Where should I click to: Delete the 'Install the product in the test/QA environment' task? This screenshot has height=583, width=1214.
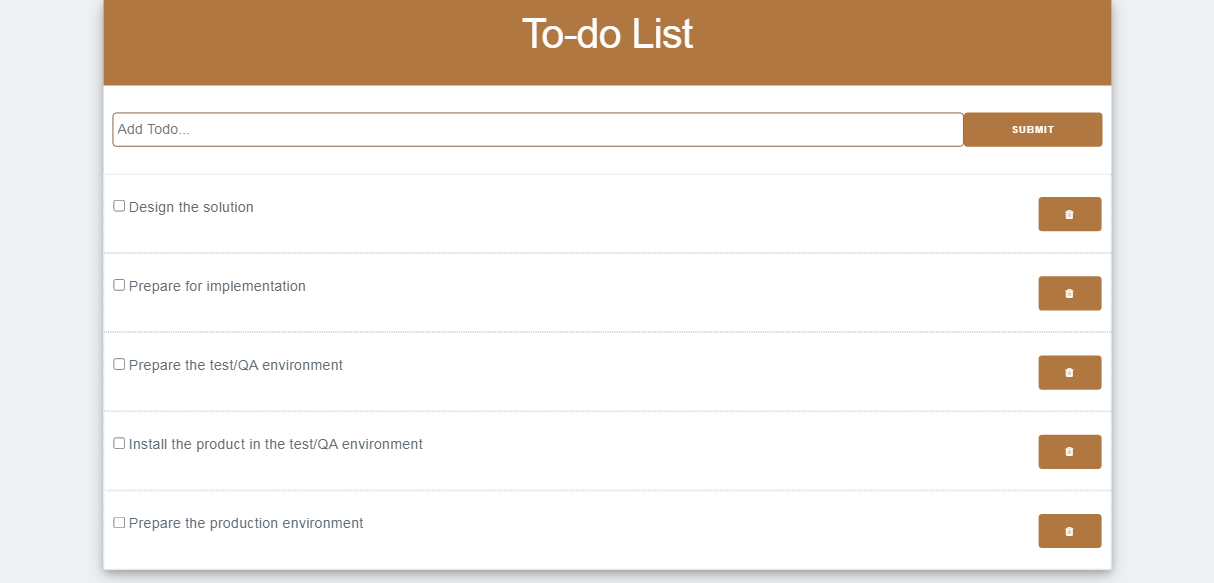[1069, 451]
